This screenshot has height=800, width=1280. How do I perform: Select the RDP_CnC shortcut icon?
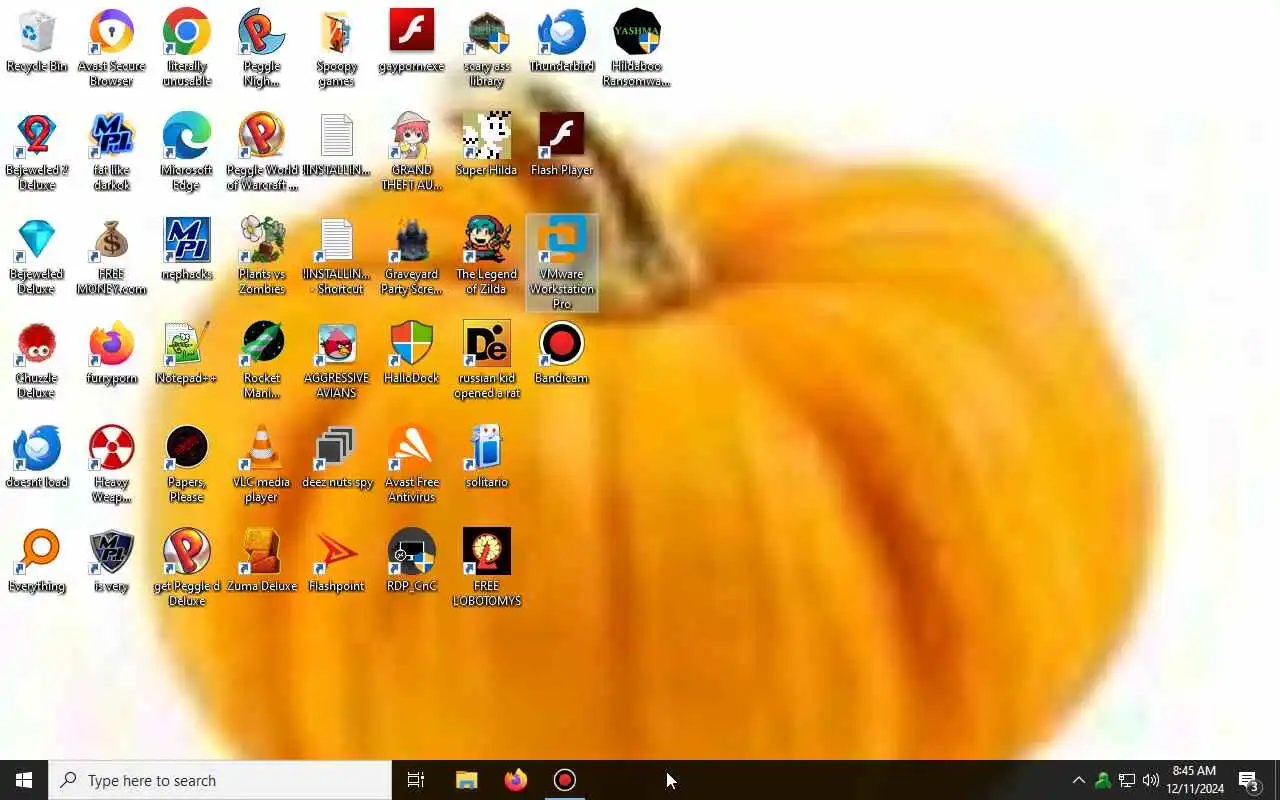click(x=411, y=562)
